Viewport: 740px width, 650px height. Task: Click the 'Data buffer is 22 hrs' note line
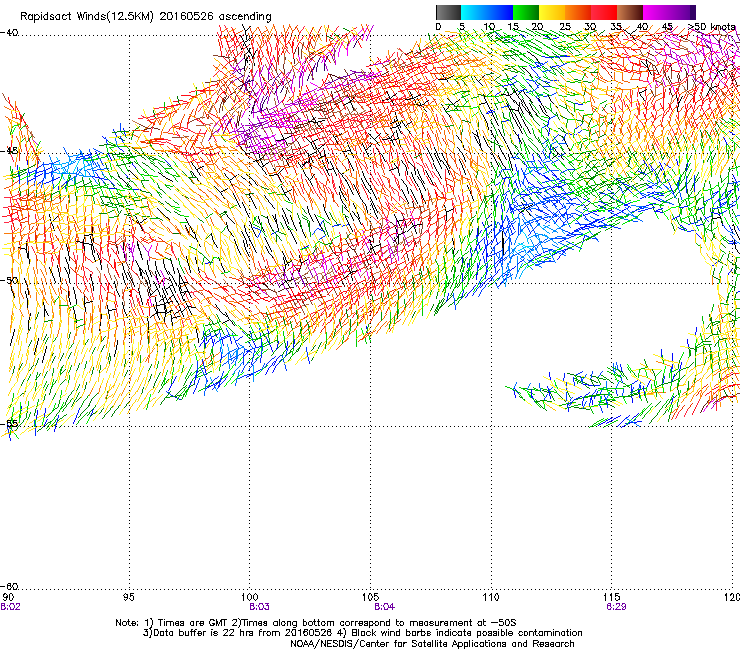[362, 633]
